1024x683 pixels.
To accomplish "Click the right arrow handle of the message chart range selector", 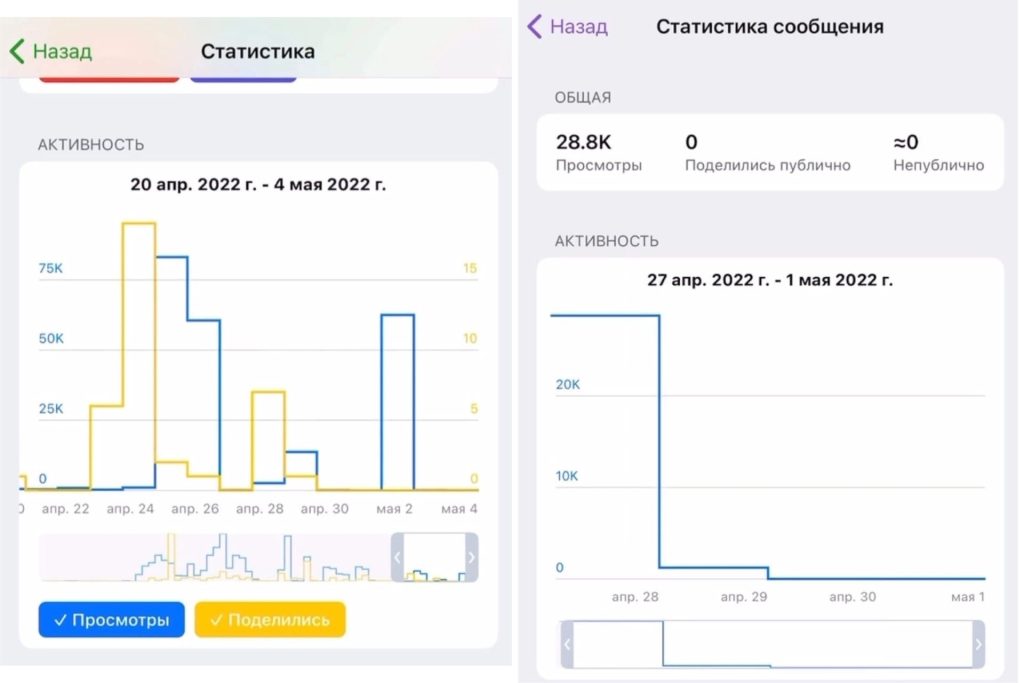I will (x=978, y=645).
